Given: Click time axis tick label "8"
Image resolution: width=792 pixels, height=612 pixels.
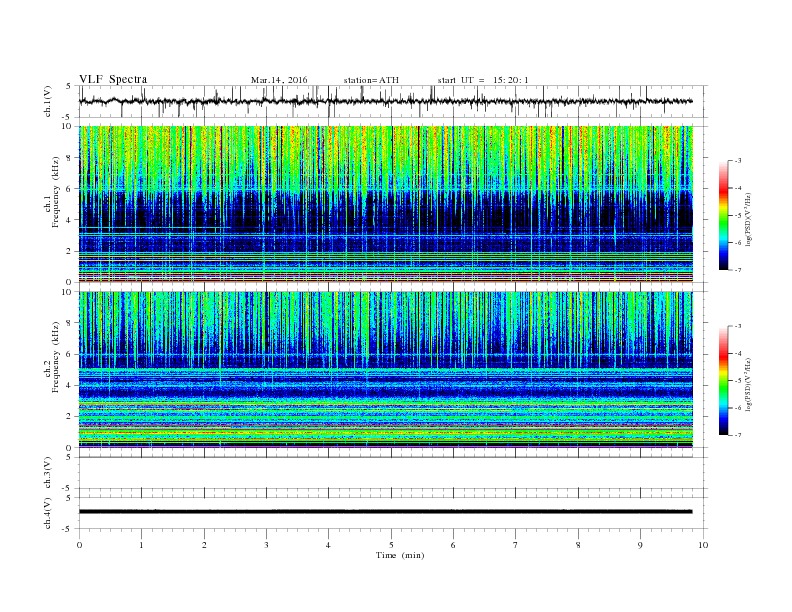Looking at the screenshot, I should coord(578,545).
